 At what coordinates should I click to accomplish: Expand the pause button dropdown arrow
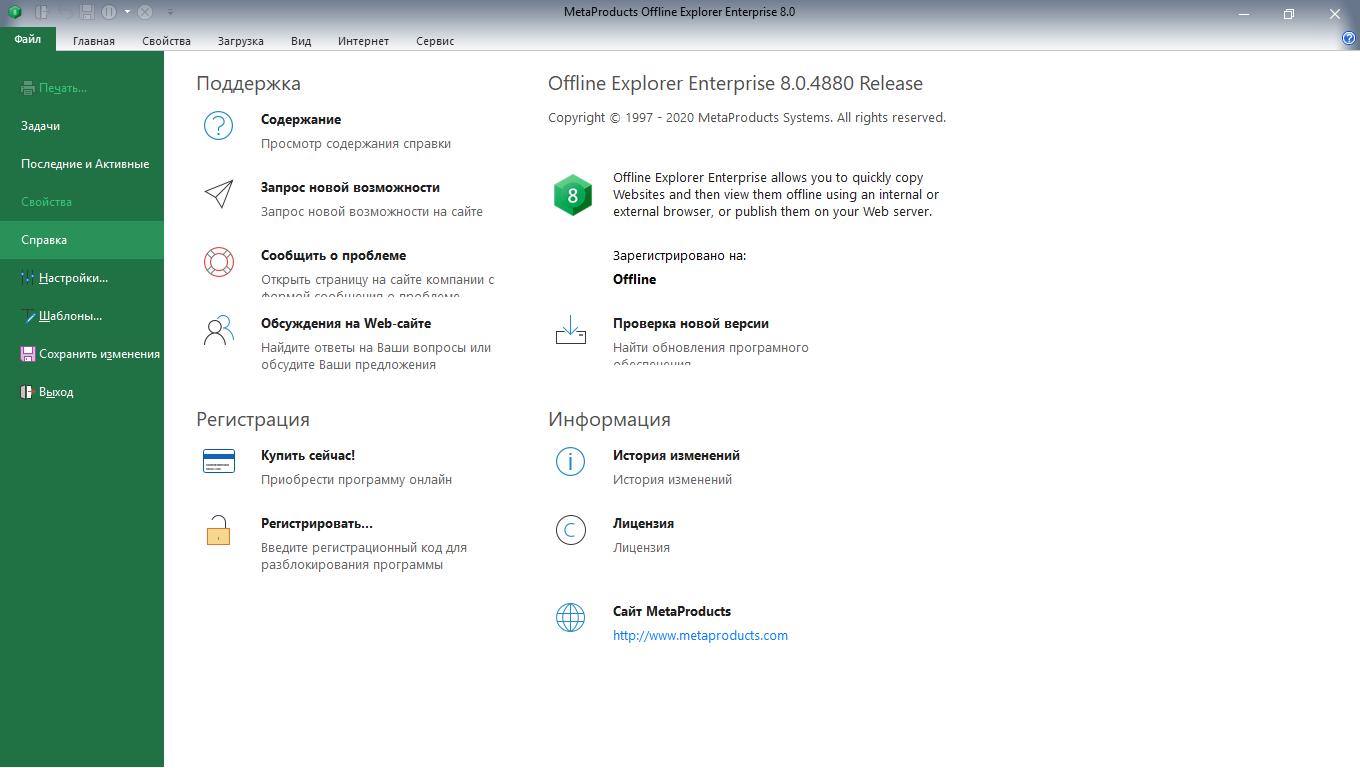127,12
